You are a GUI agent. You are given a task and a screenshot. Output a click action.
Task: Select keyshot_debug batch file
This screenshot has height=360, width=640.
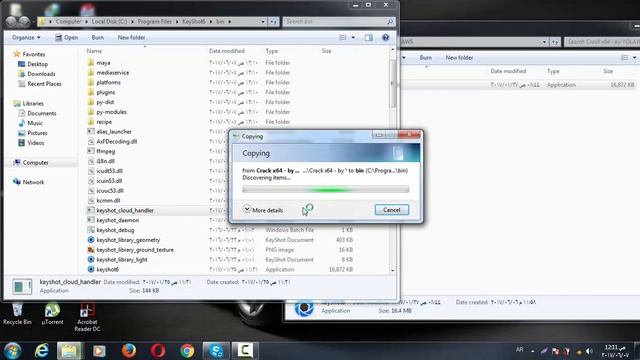115,230
